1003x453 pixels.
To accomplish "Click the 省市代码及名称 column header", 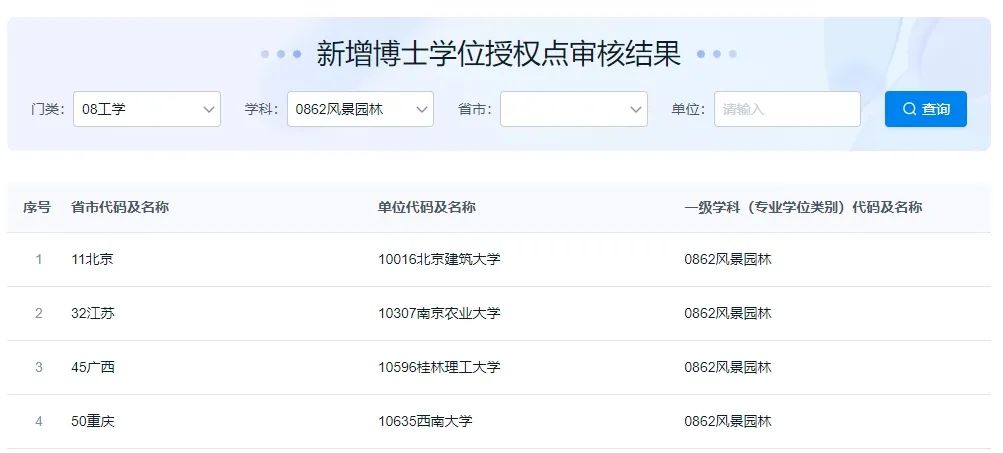I will (120, 207).
